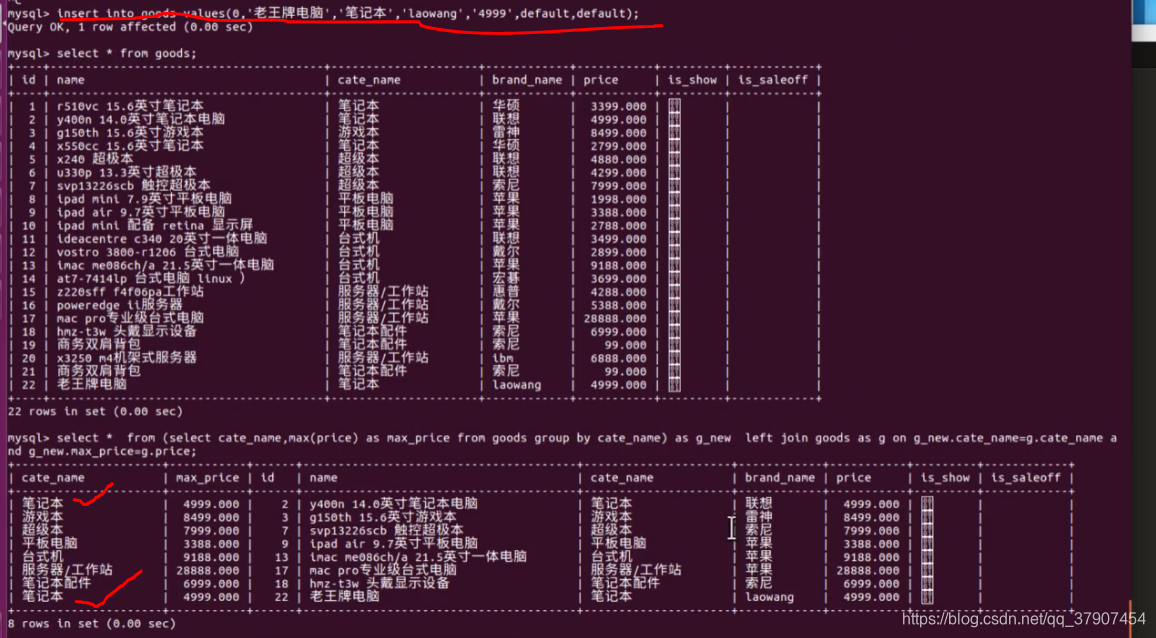Screen dimensions: 1156x638
Task: Click 'vostro 3800-r1206 台式电脑' name
Action: [147, 252]
